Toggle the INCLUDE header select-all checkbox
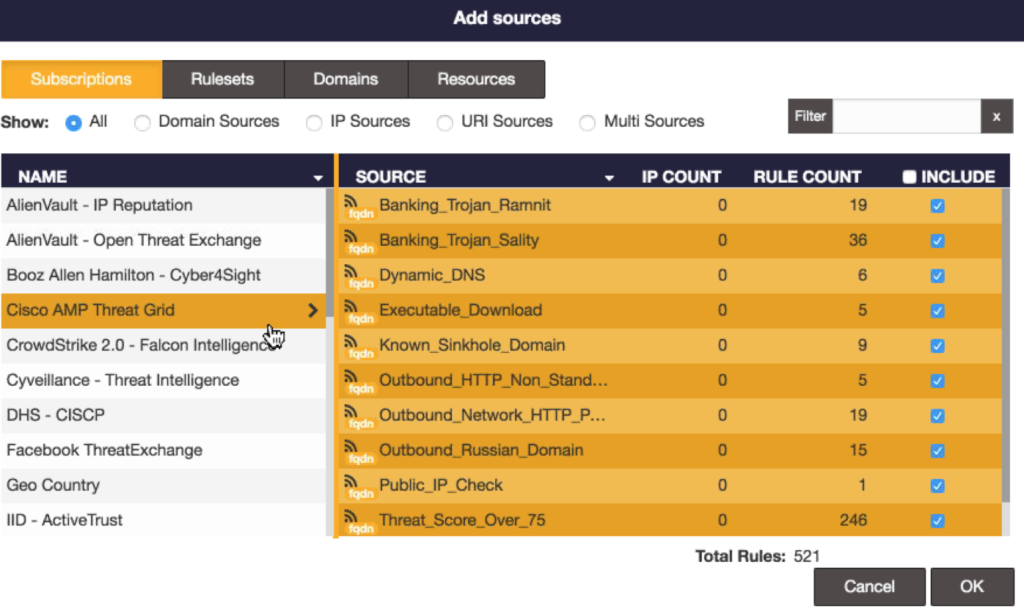 coord(909,177)
